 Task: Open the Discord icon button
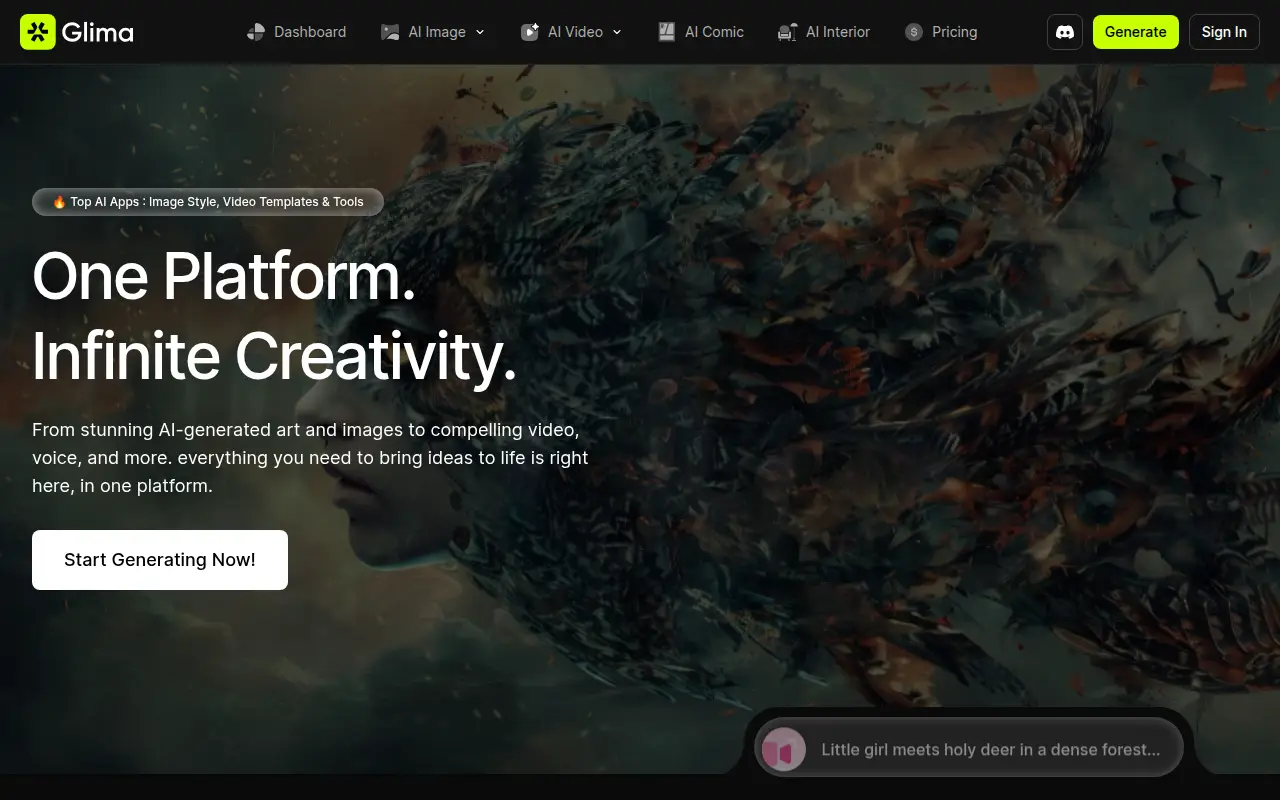click(1065, 32)
